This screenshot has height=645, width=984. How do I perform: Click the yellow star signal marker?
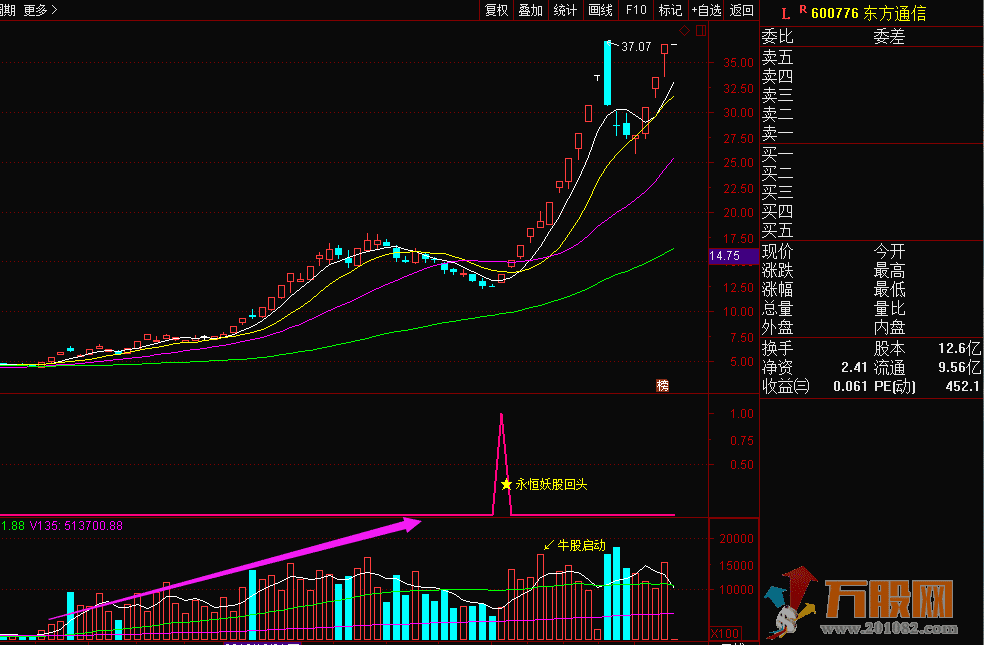506,484
